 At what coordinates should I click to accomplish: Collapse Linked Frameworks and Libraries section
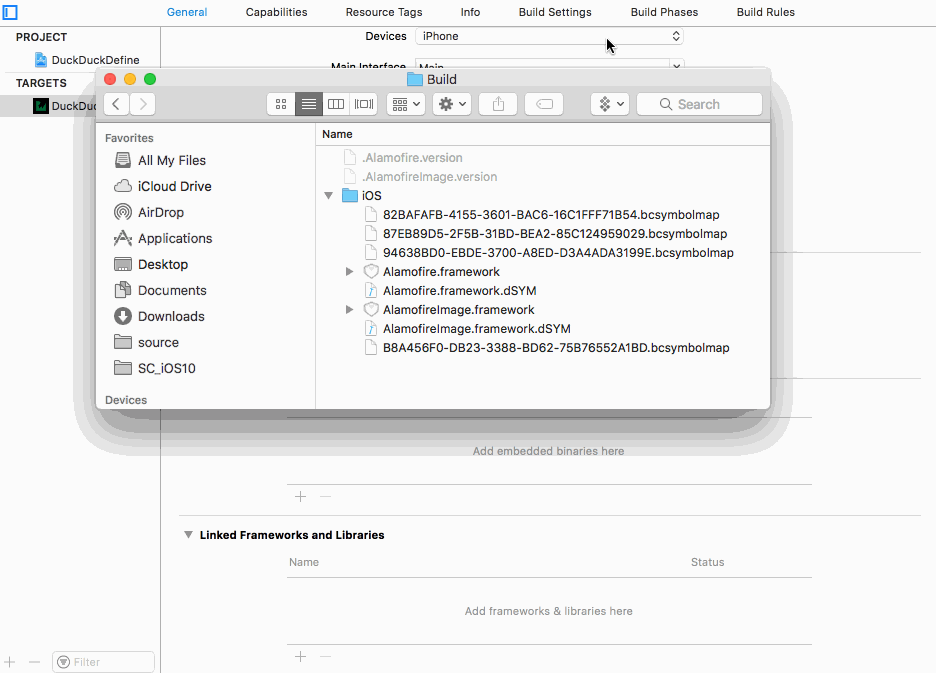(188, 535)
